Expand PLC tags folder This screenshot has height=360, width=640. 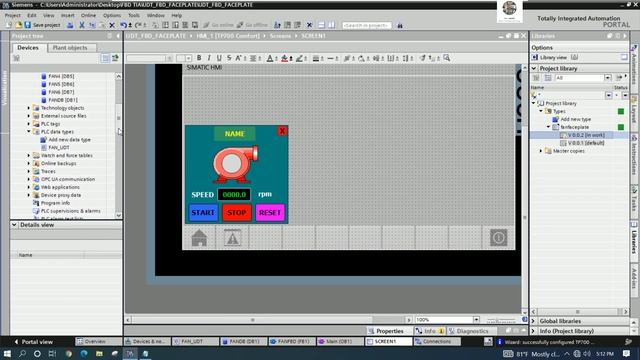click(29, 124)
